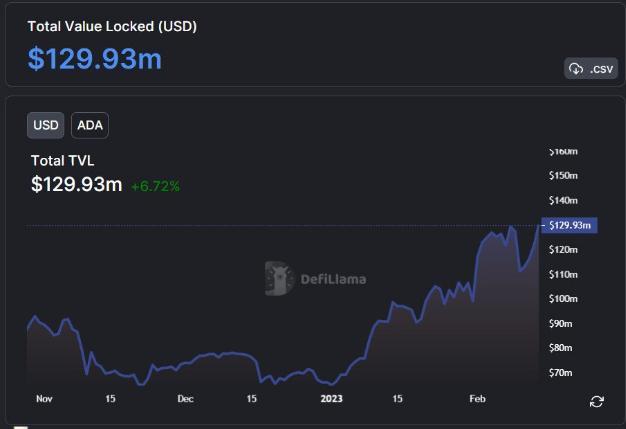The image size is (626, 429).
Task: Click the +6.72% change indicator
Action: [155, 186]
